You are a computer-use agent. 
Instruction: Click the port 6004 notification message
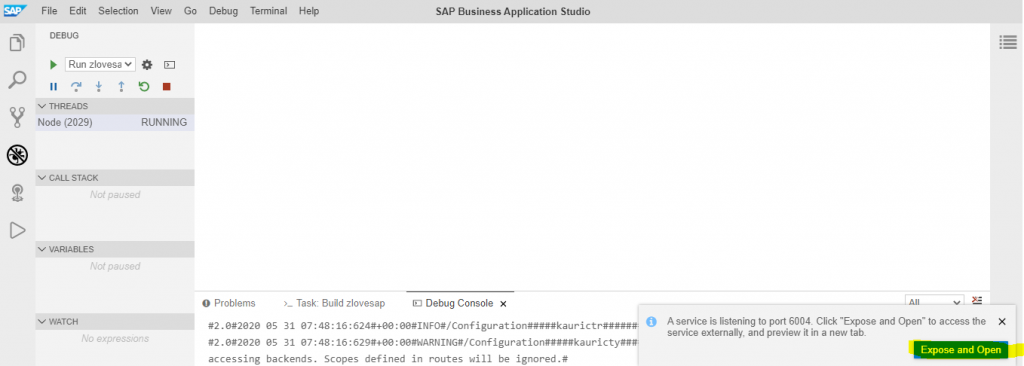(826, 327)
